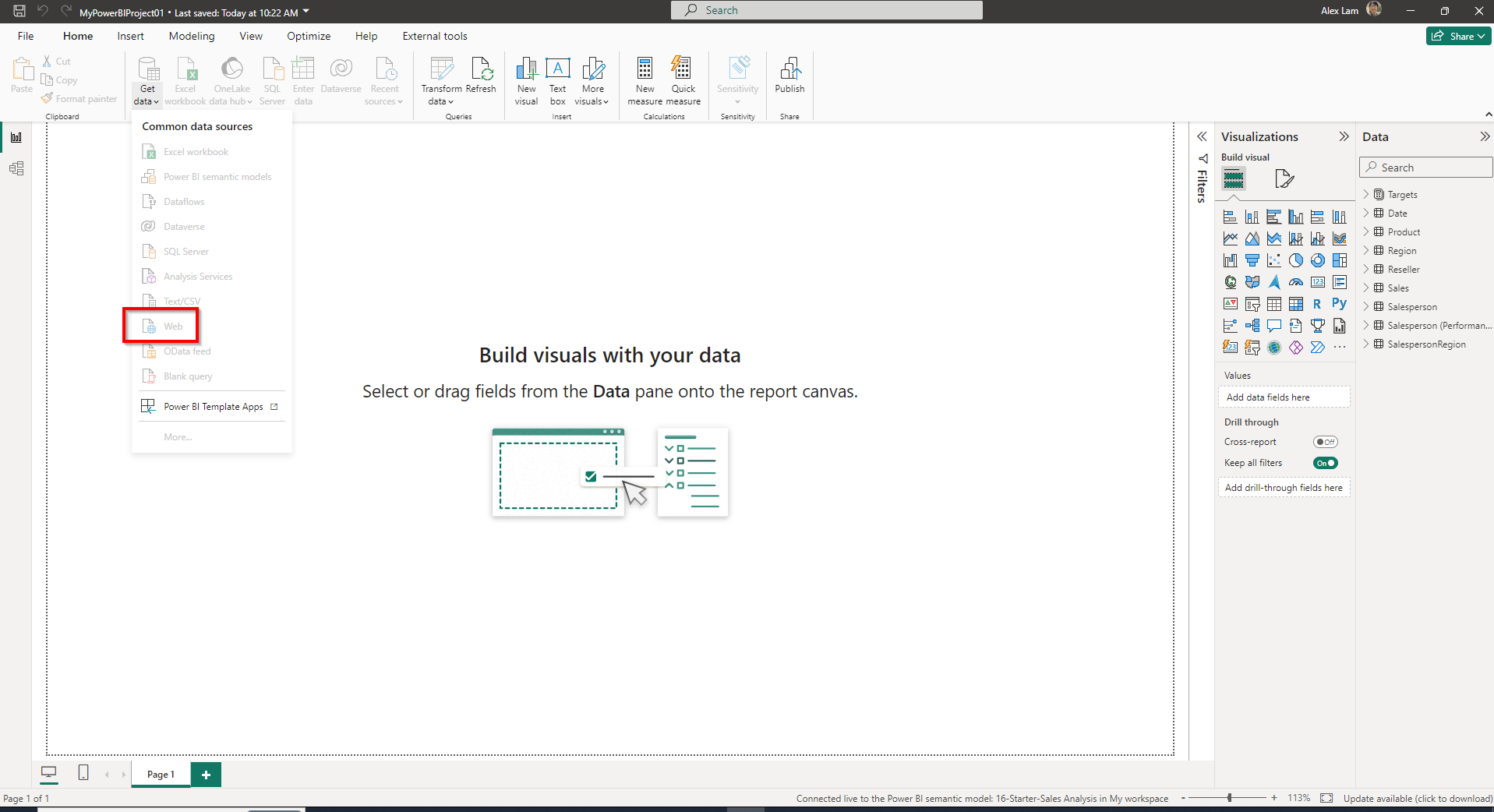
Task: Turn off the Keep all filters toggle
Action: pos(1326,463)
